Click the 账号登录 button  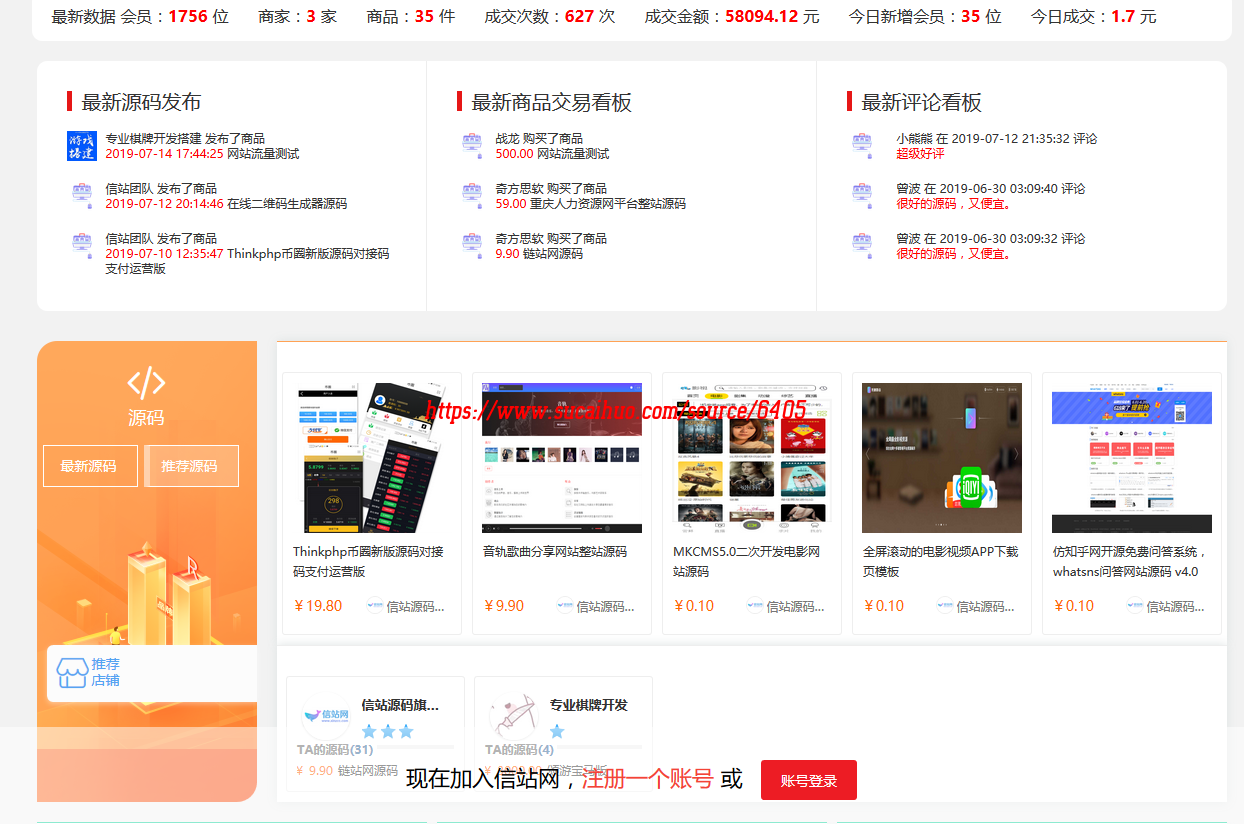click(x=809, y=780)
